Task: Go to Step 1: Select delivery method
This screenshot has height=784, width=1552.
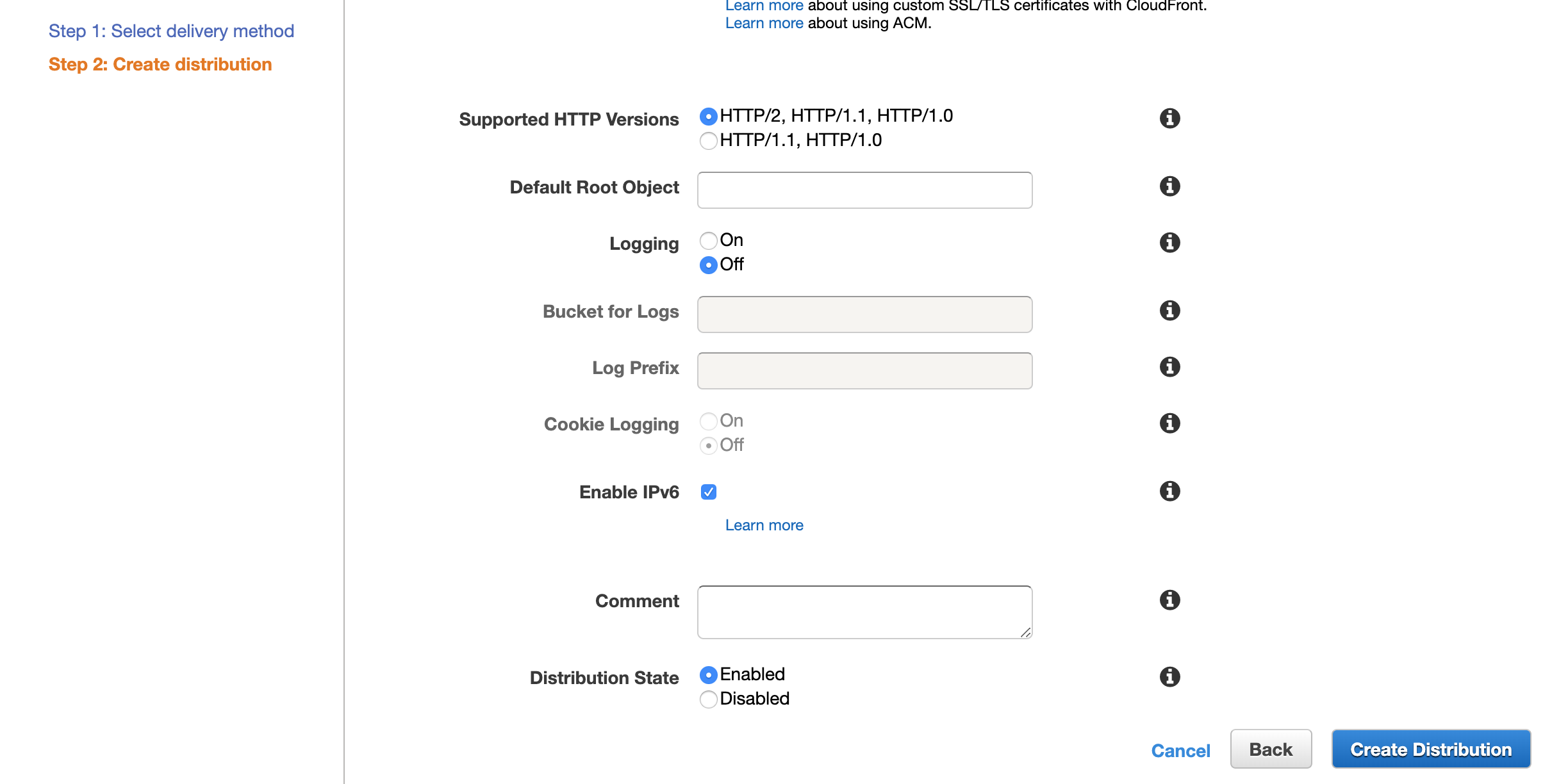Action: click(x=171, y=31)
